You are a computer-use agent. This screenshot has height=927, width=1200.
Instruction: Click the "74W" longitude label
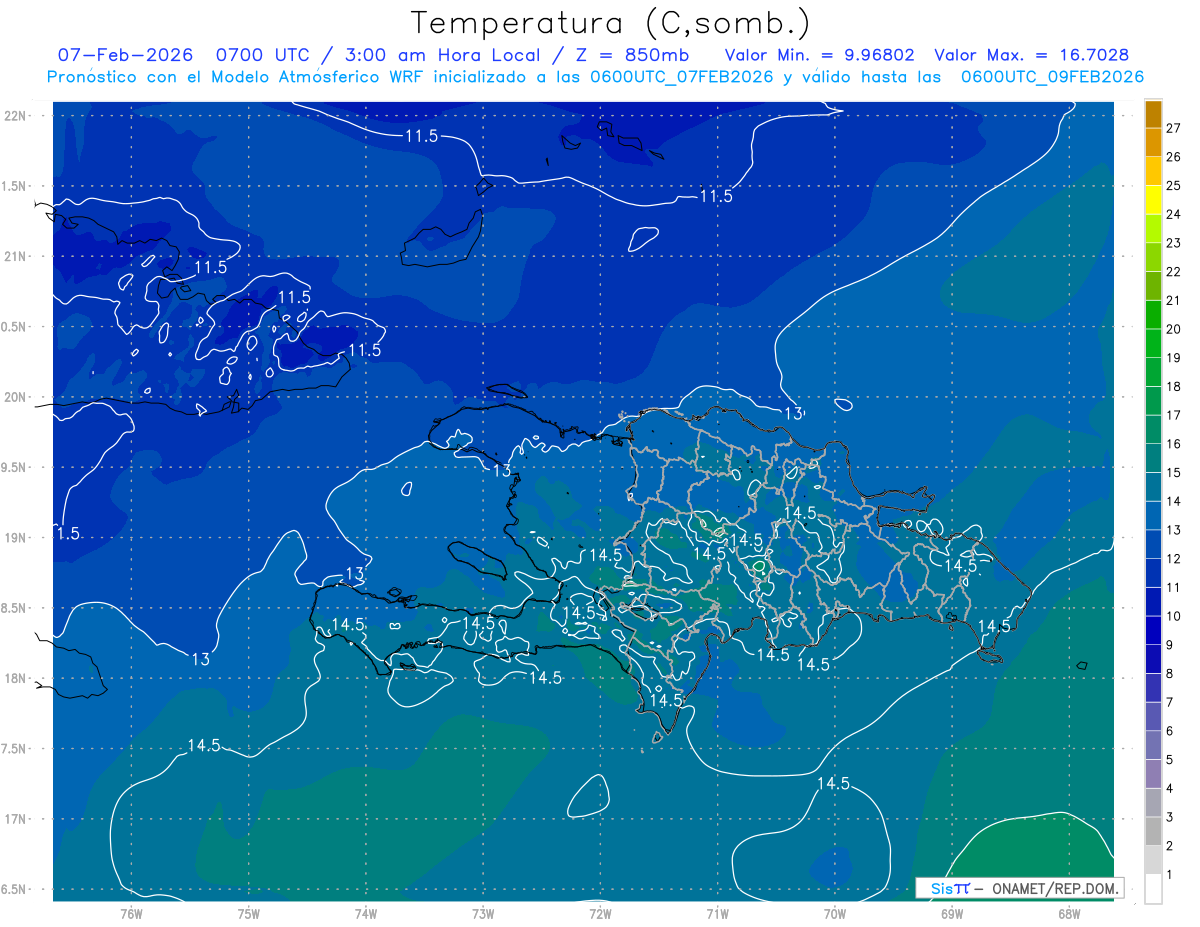tap(366, 915)
